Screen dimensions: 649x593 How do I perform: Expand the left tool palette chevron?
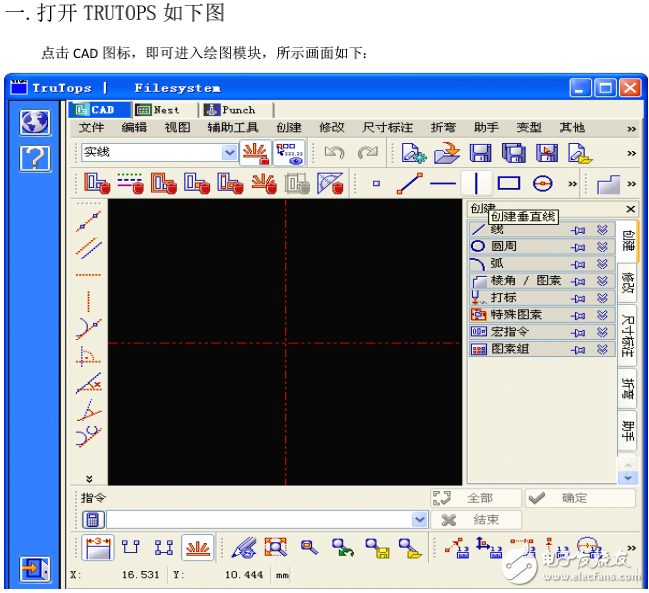89,479
